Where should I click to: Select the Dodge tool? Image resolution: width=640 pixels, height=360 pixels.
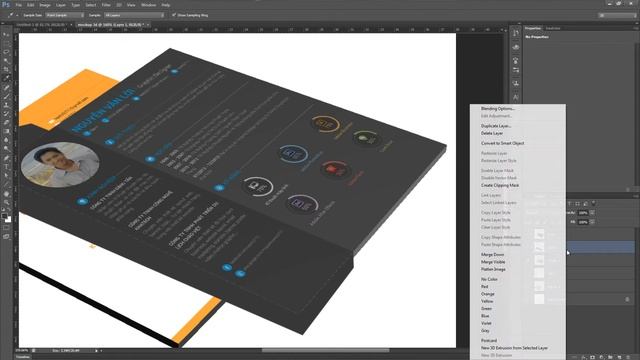[6, 149]
